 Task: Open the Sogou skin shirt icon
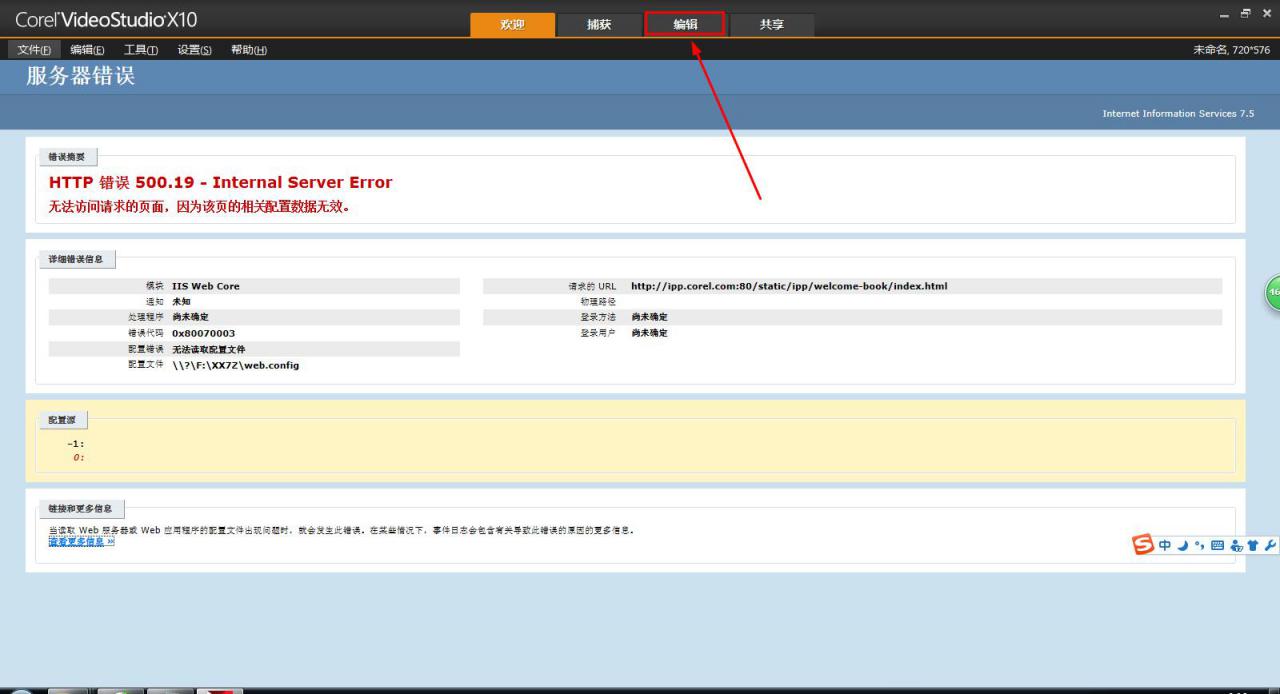pyautogui.click(x=1252, y=546)
